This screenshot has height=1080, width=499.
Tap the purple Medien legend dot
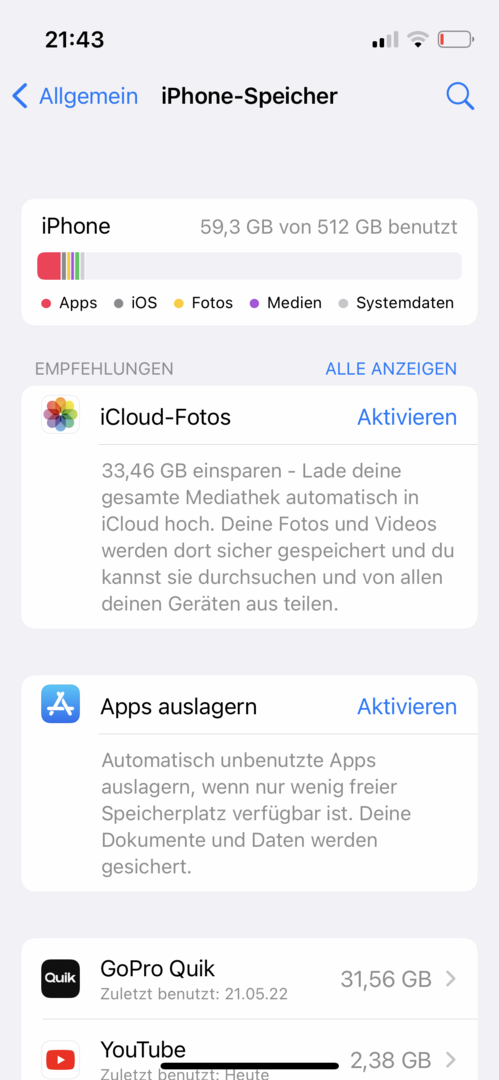click(x=254, y=303)
